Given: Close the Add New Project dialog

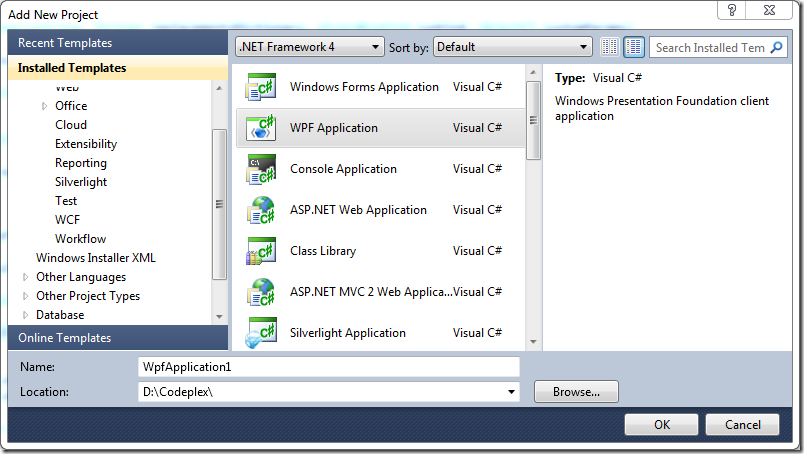Looking at the screenshot, I should pyautogui.click(x=769, y=10).
